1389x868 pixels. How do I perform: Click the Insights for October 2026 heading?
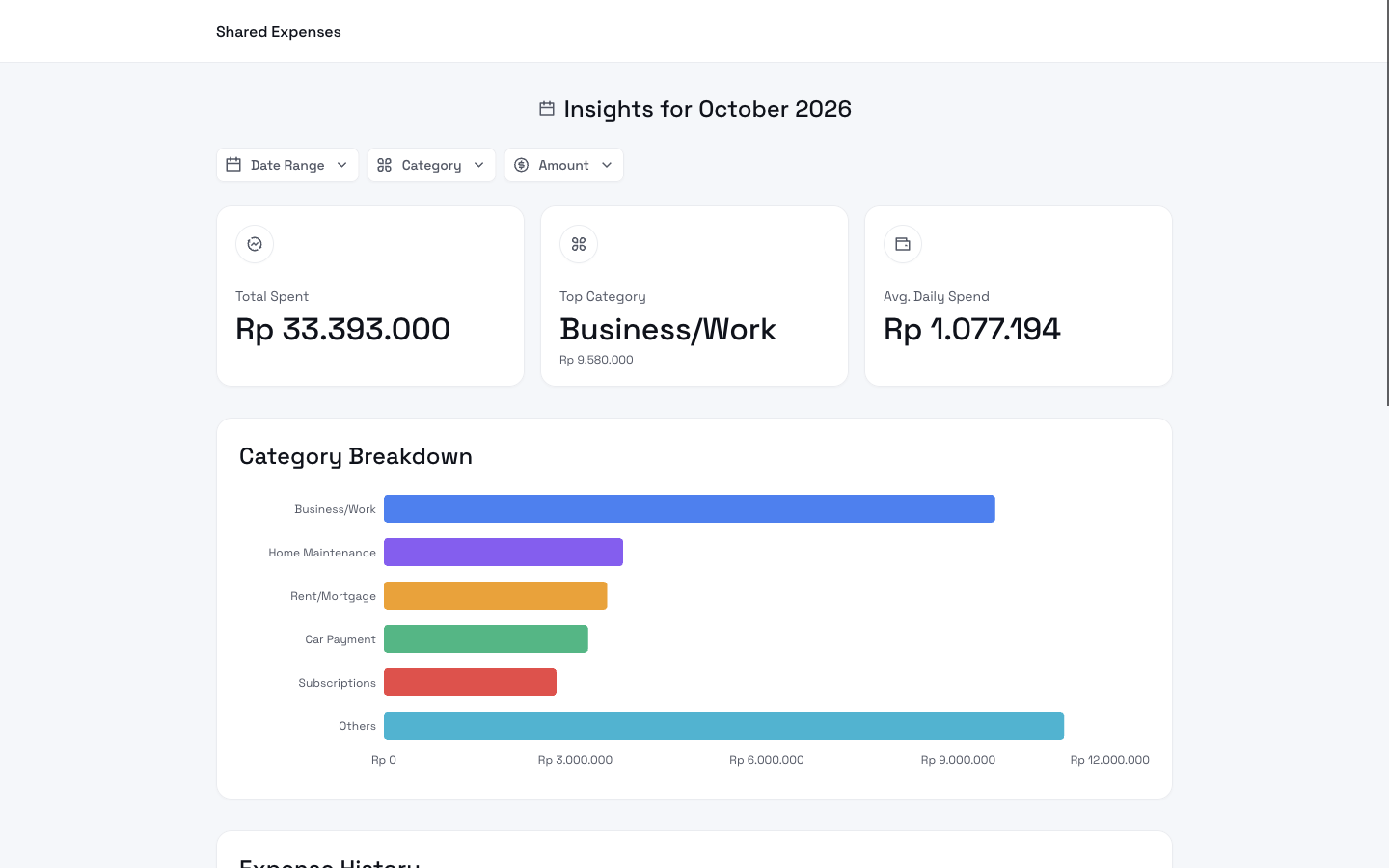tap(708, 109)
